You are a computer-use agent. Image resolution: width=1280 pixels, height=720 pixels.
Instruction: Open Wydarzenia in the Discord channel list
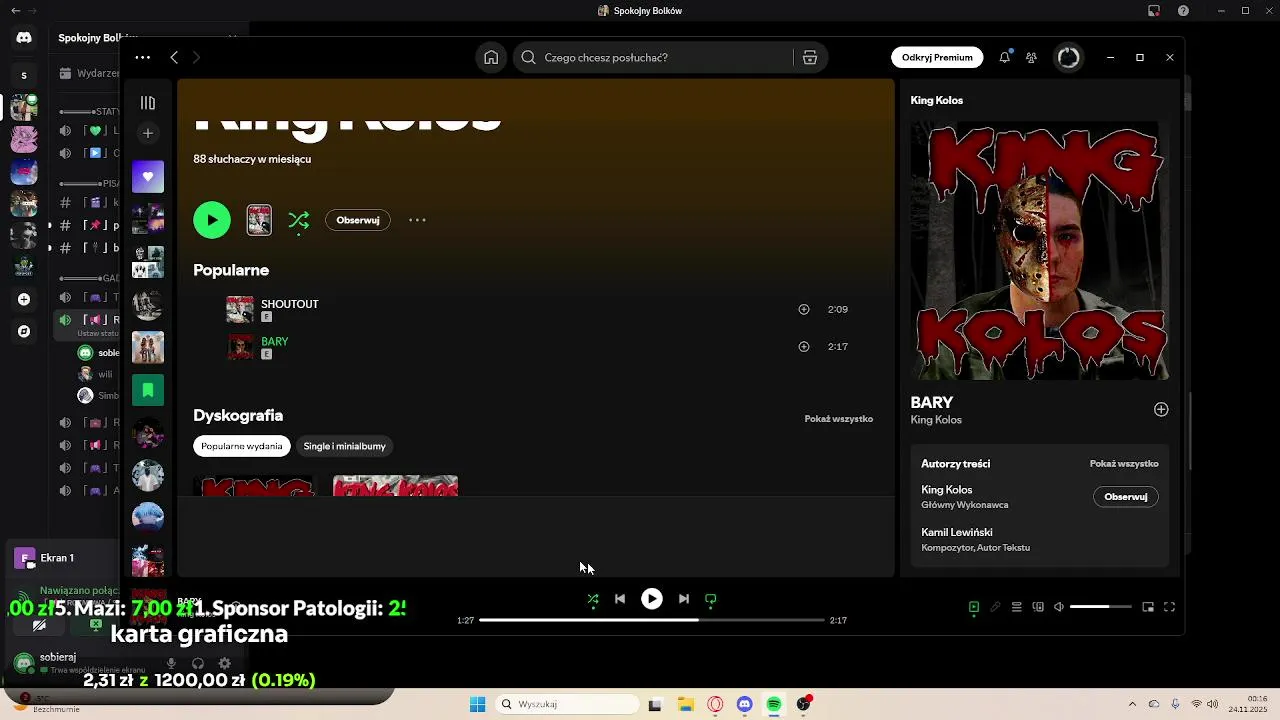[90, 73]
